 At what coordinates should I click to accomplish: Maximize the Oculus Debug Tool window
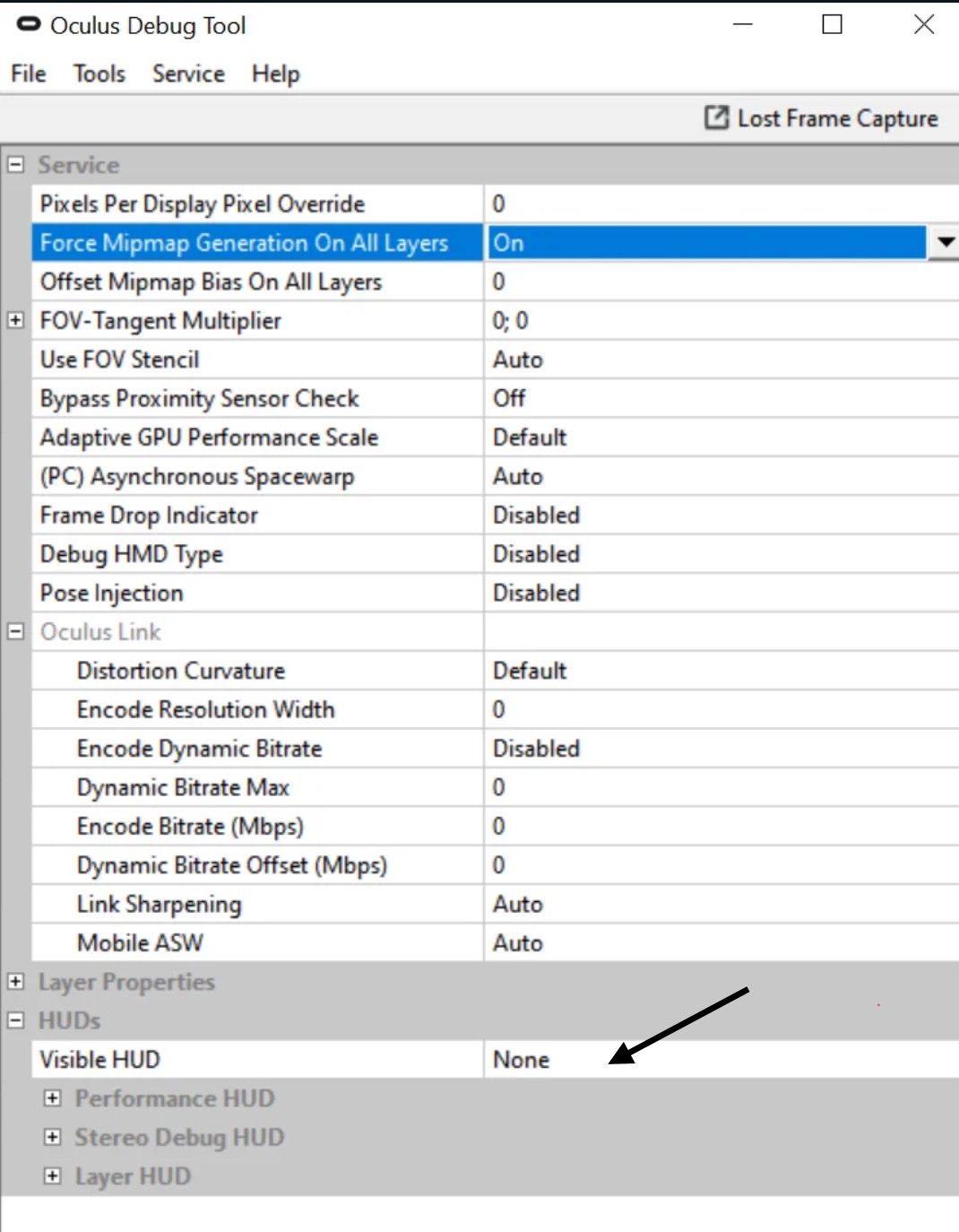pyautogui.click(x=833, y=24)
